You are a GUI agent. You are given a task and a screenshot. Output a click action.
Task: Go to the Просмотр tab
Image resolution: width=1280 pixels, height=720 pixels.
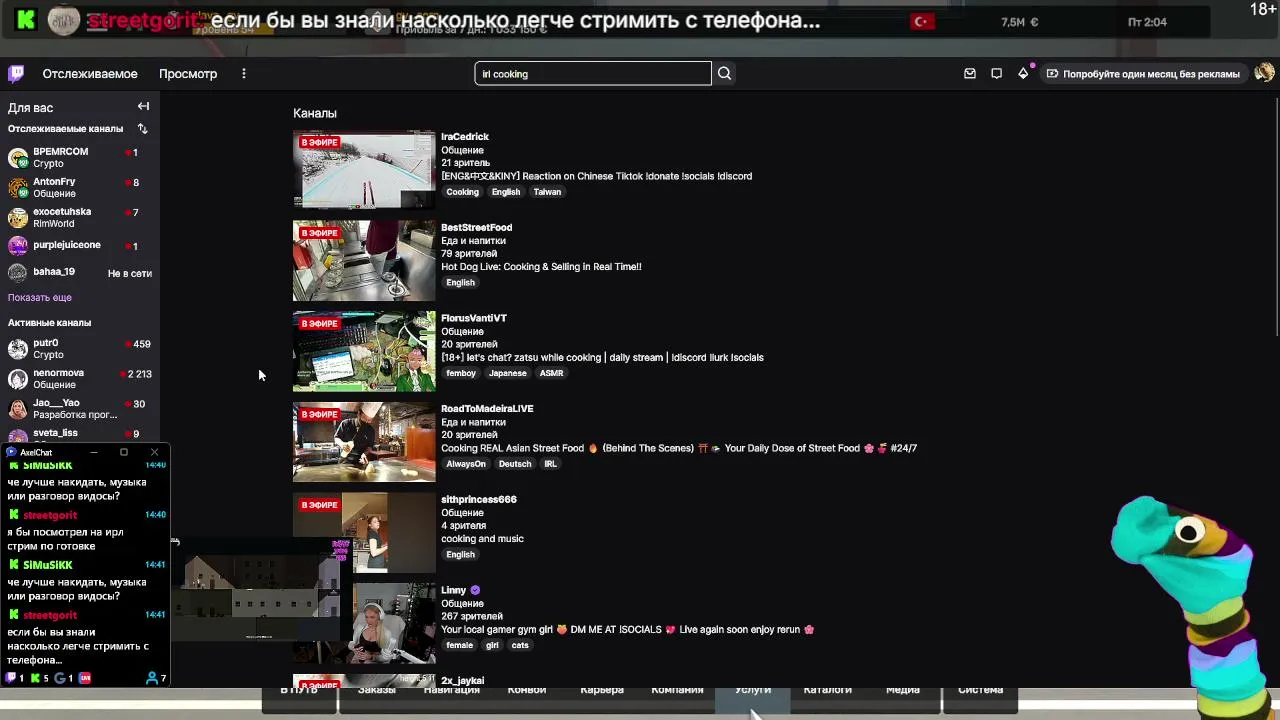tap(188, 74)
